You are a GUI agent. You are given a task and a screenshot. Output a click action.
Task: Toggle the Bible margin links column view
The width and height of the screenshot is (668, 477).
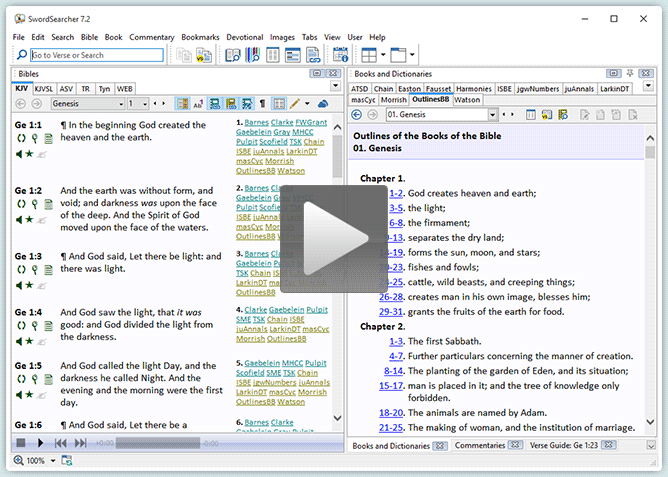[x=183, y=103]
